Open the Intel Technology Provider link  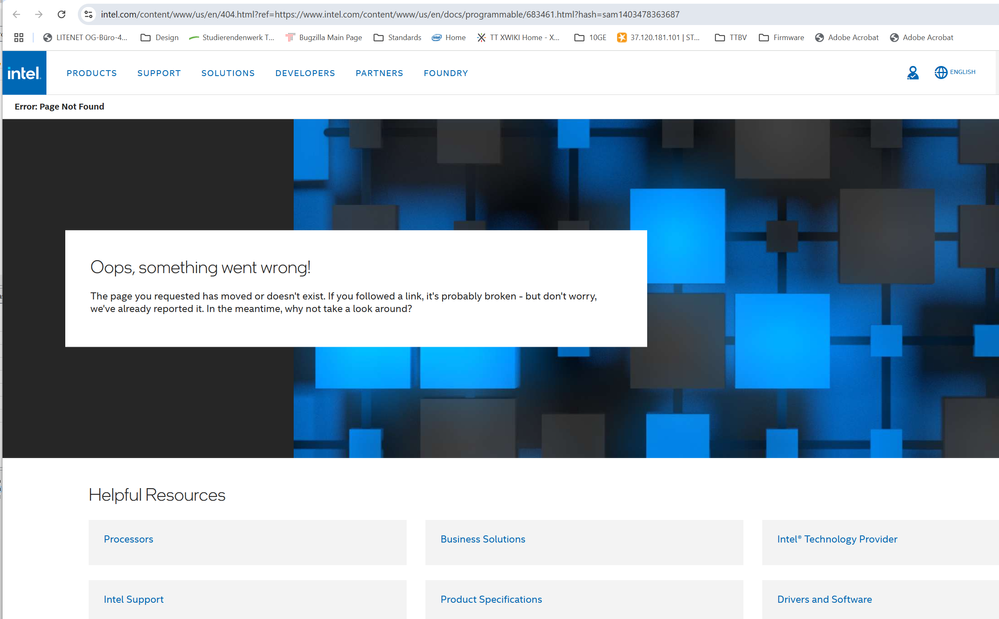pyautogui.click(x=837, y=539)
